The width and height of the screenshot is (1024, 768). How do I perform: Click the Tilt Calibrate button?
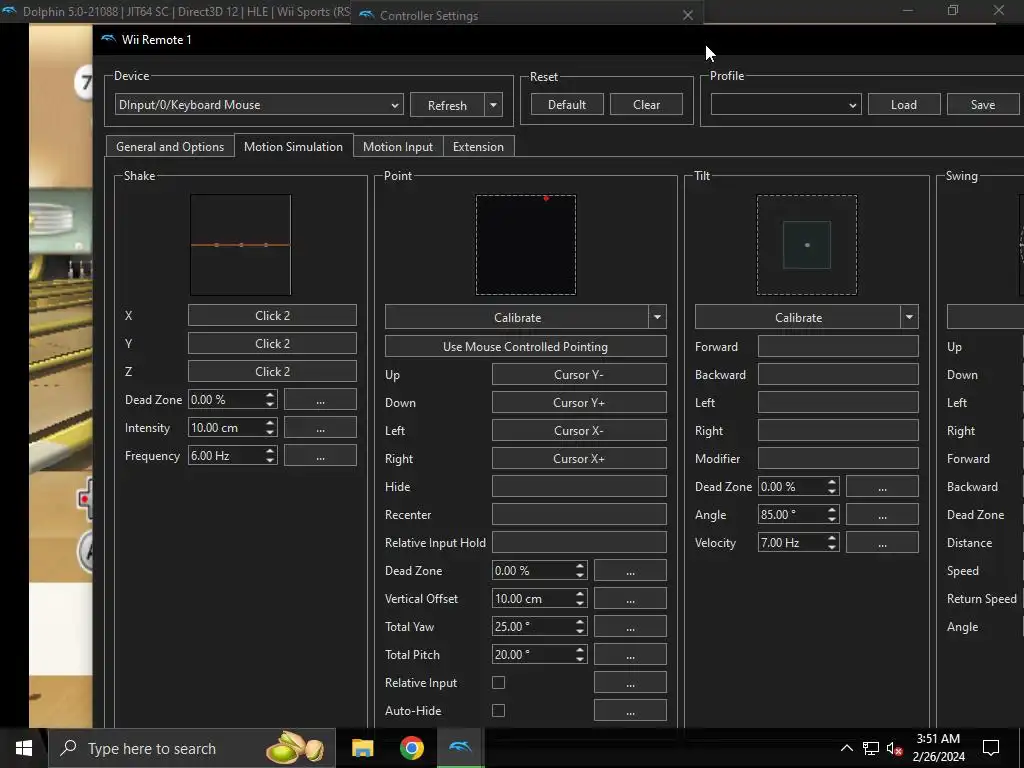point(798,317)
